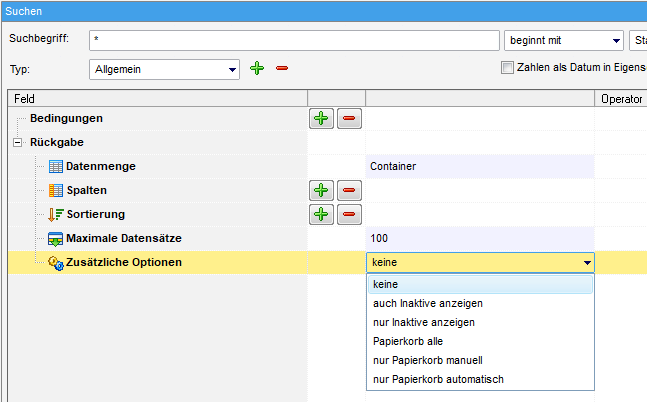The width and height of the screenshot is (647, 402).
Task: Pick 'nur Papierkorb automatisch' option
Action: tap(437, 379)
